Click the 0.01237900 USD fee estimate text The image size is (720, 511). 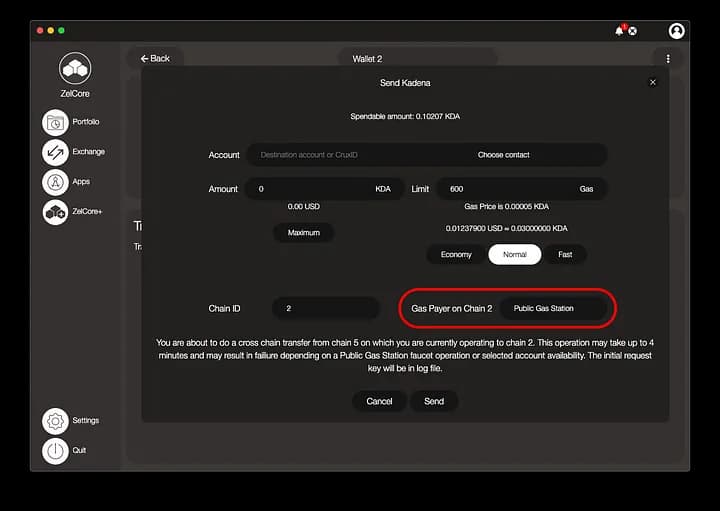click(506, 228)
